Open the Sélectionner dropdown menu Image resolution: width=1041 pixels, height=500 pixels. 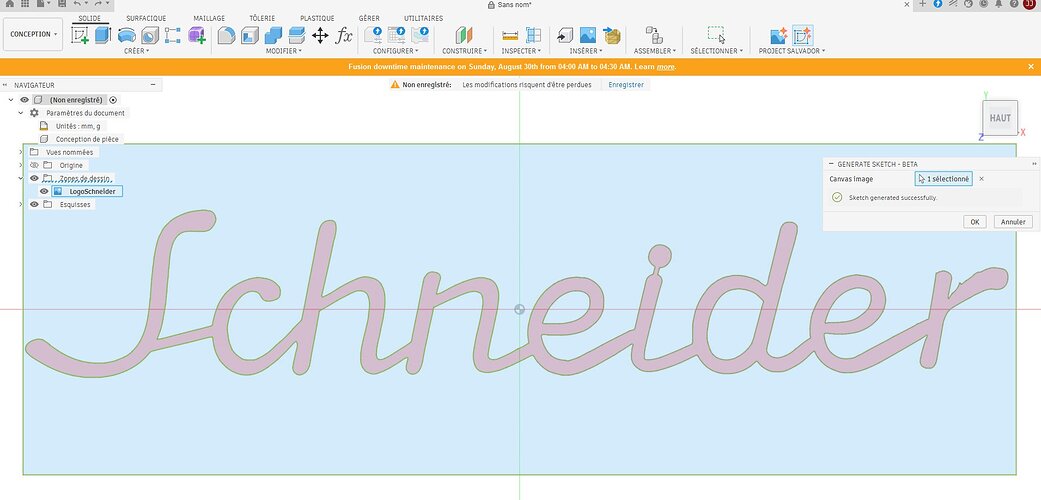click(716, 51)
